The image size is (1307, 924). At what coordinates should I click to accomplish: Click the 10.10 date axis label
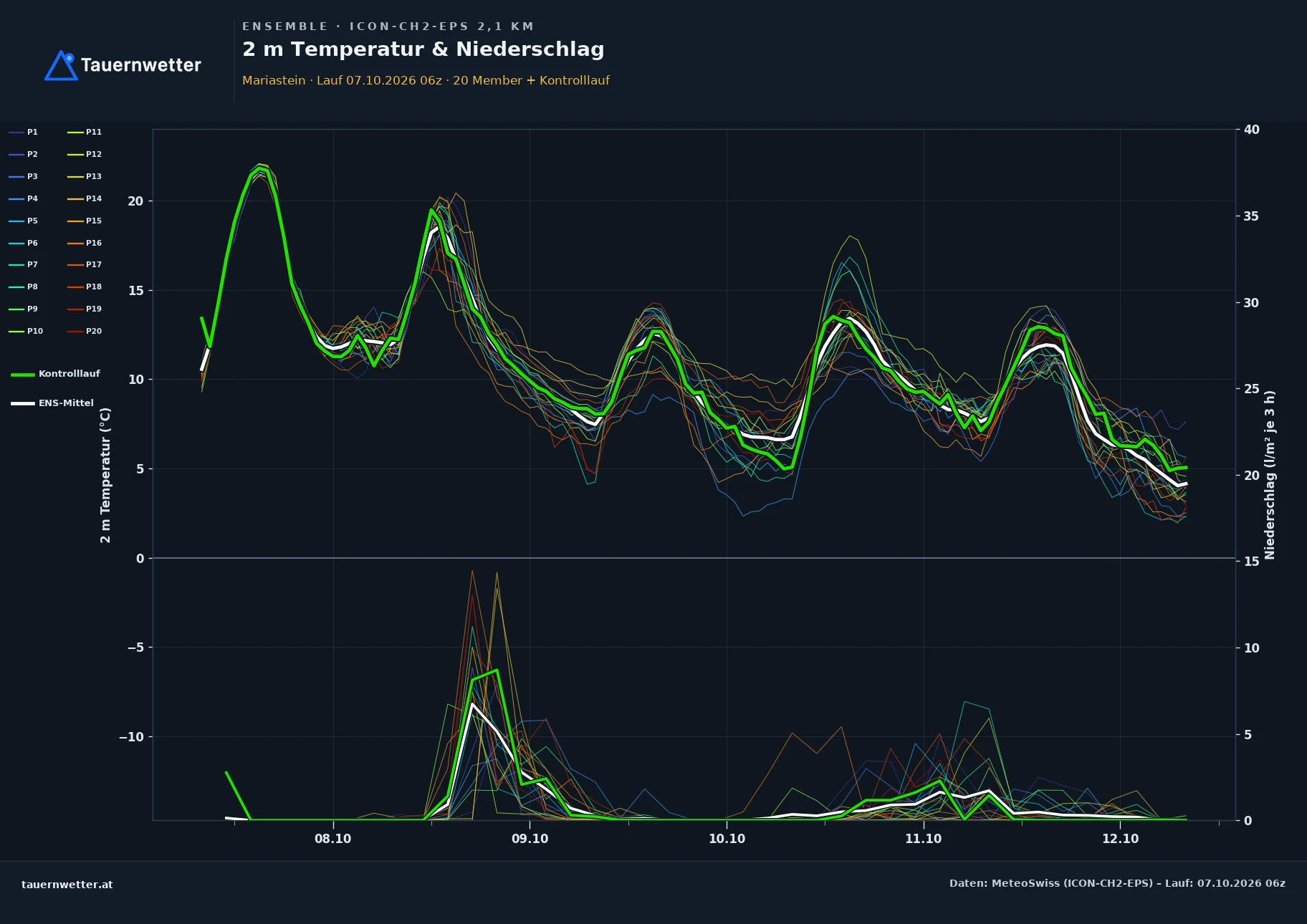(x=727, y=839)
